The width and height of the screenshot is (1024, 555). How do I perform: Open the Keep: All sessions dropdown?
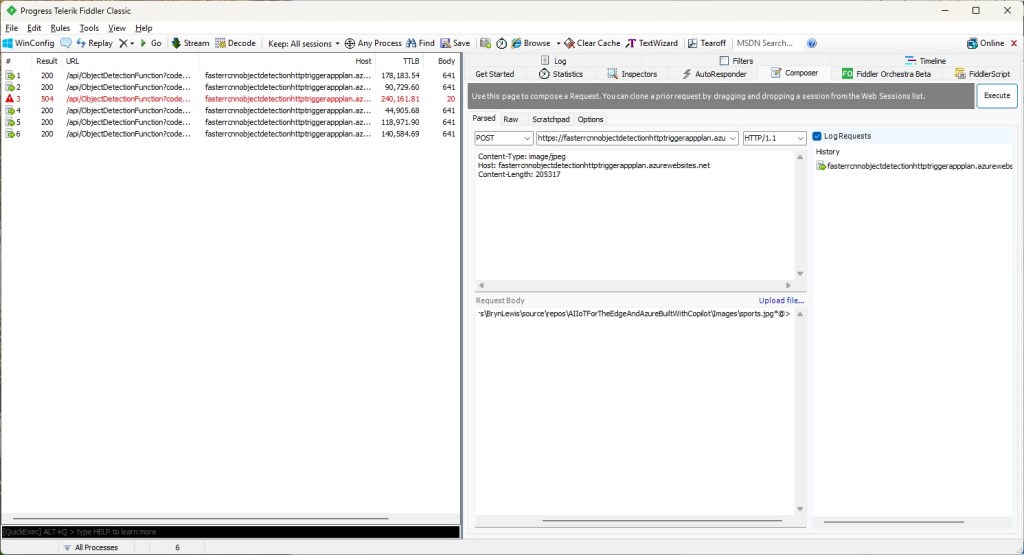(x=304, y=43)
